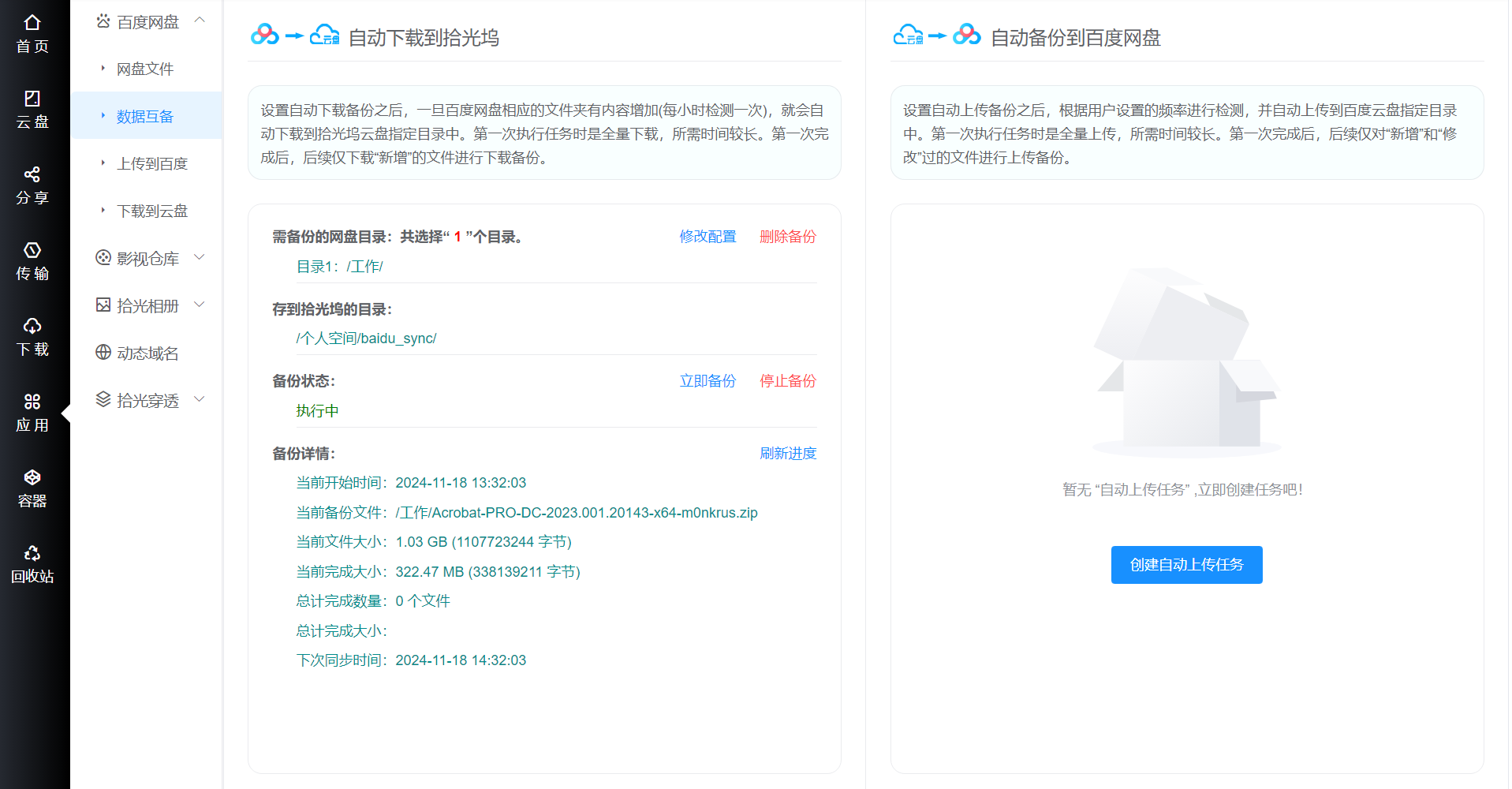The height and width of the screenshot is (789, 1512).
Task: Click cloud disk icon beside 自动下载到拾光坞 title
Action: point(325,36)
